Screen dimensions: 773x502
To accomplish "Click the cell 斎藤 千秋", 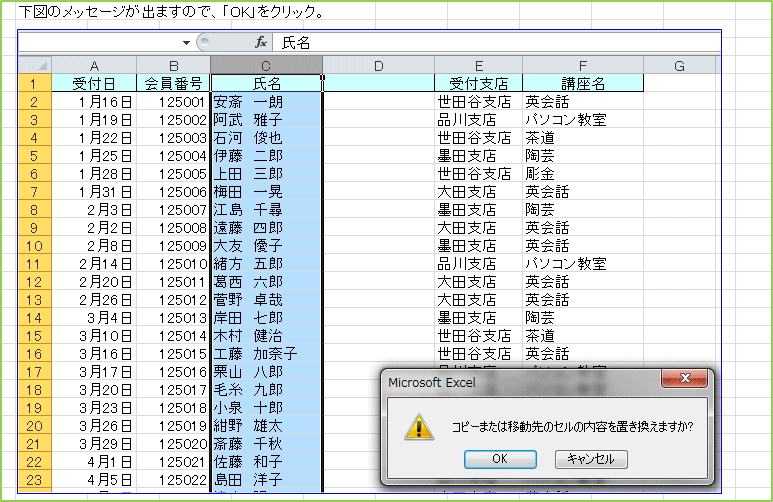I will [266, 444].
